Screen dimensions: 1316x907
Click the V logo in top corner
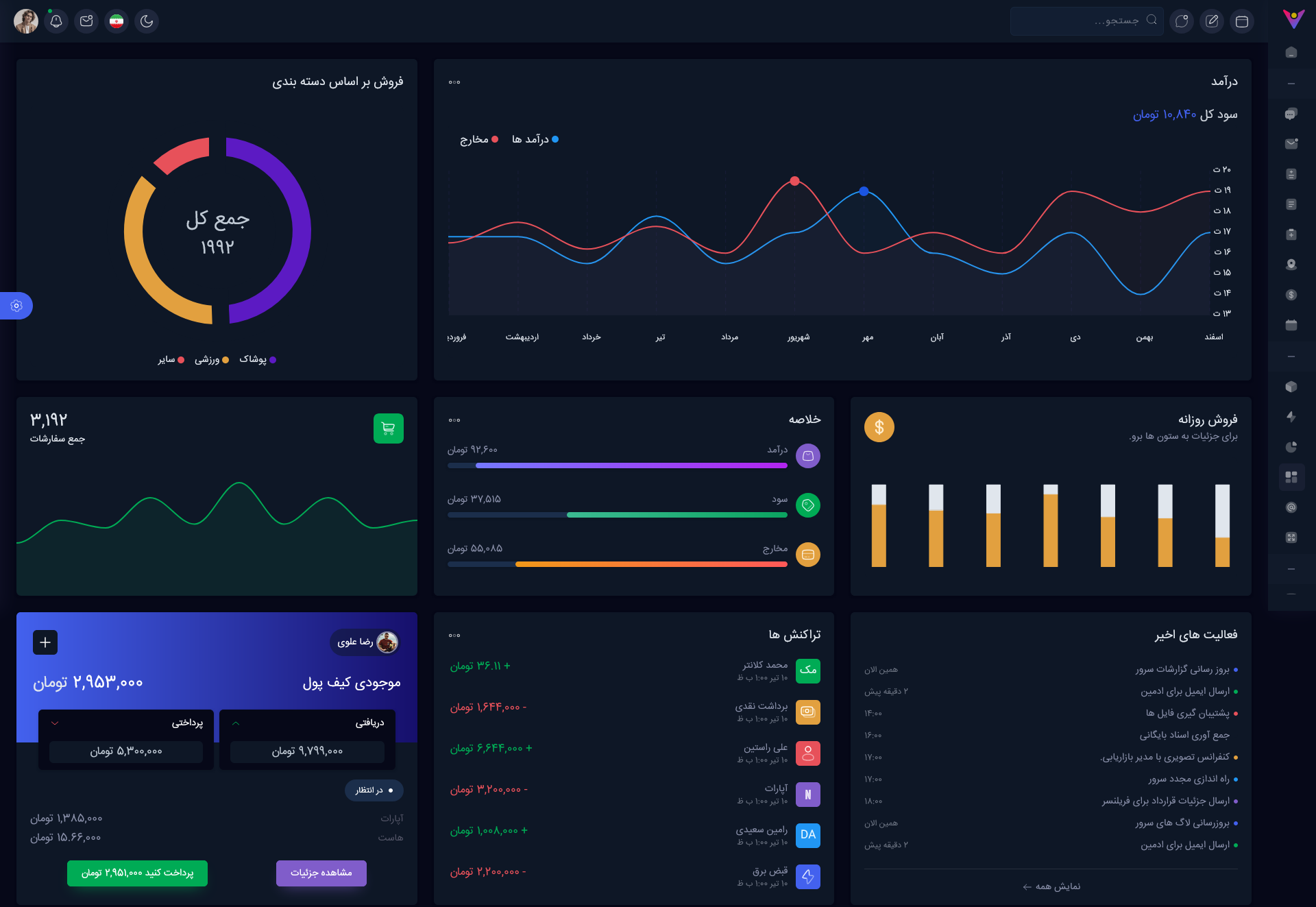pyautogui.click(x=1293, y=19)
